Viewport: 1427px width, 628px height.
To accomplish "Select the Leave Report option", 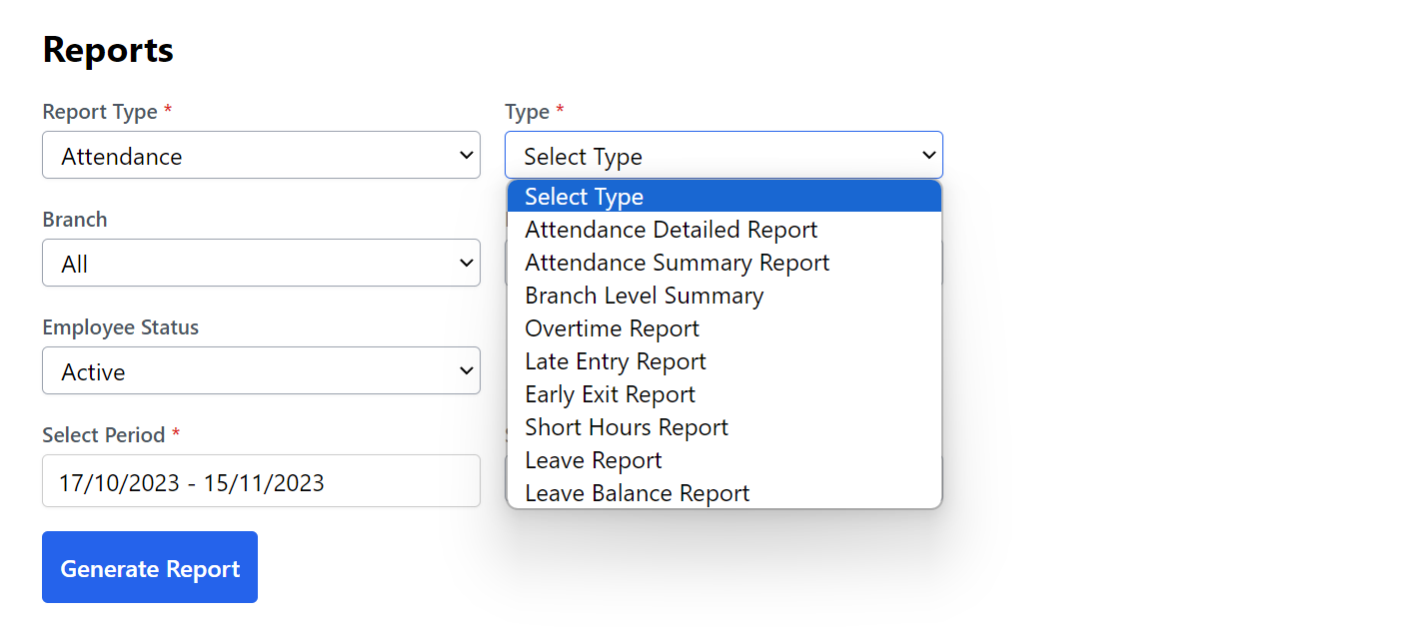I will [x=592, y=460].
